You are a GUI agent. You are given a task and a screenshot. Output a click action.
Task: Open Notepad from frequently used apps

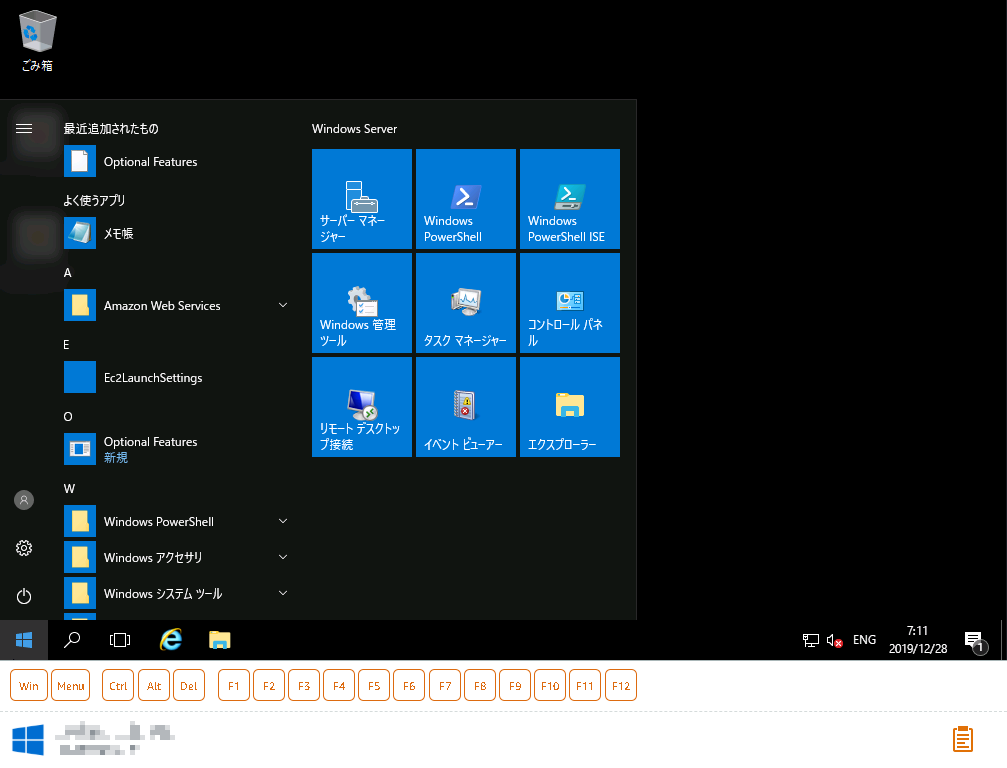(x=176, y=234)
